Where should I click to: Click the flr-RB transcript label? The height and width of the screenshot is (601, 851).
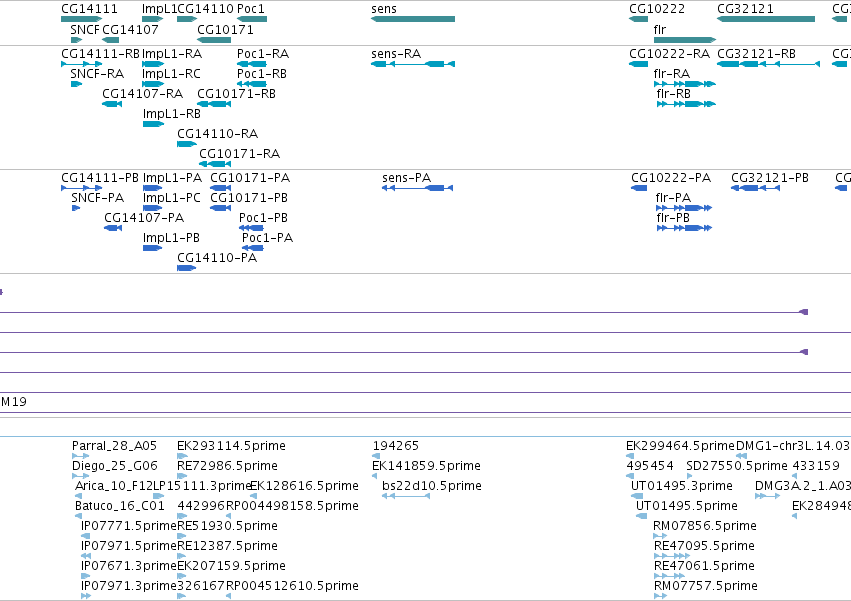coord(674,94)
